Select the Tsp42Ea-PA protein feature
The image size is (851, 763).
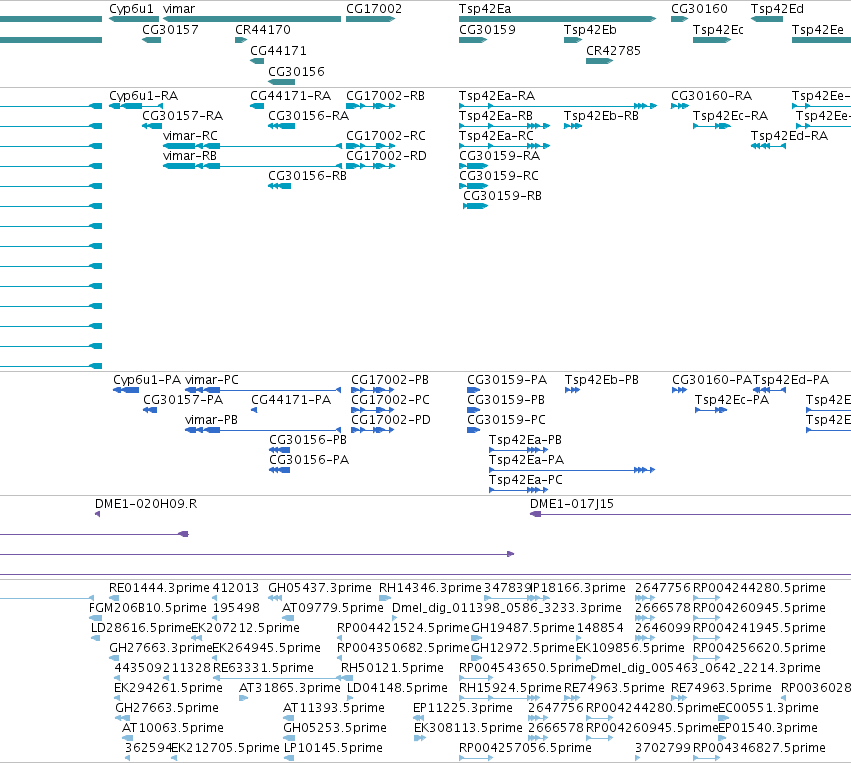coord(572,470)
